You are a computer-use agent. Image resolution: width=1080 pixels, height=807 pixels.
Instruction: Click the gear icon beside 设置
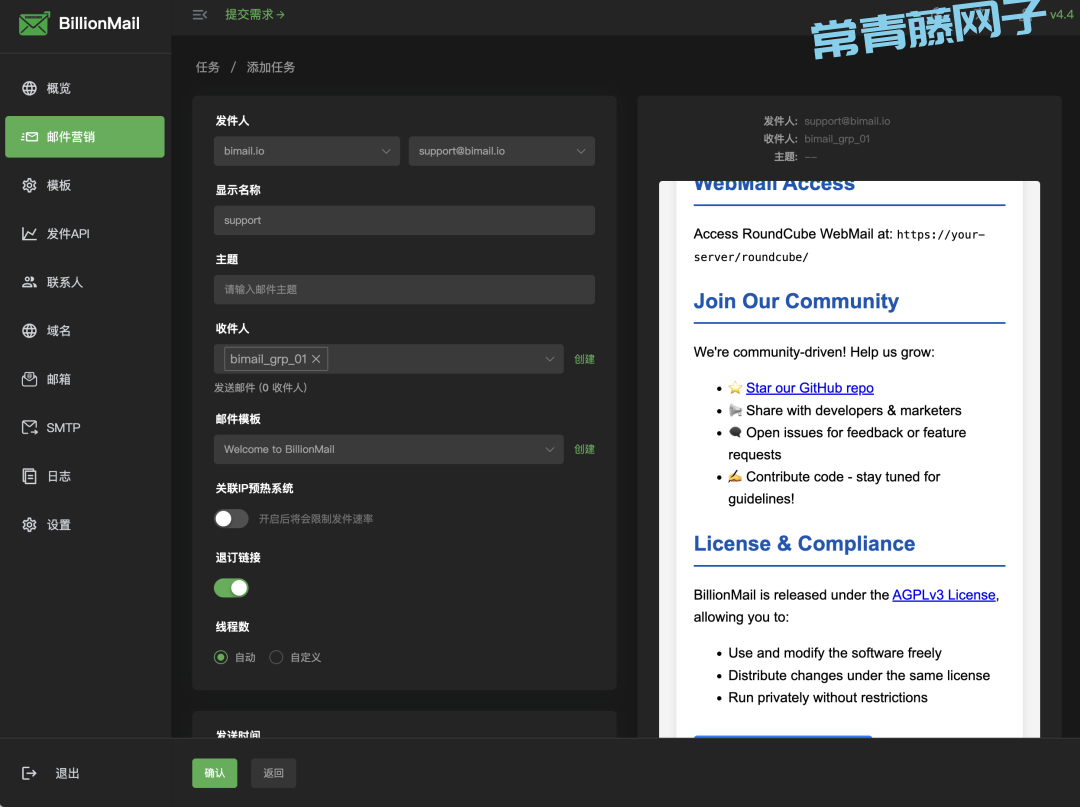tap(29, 525)
